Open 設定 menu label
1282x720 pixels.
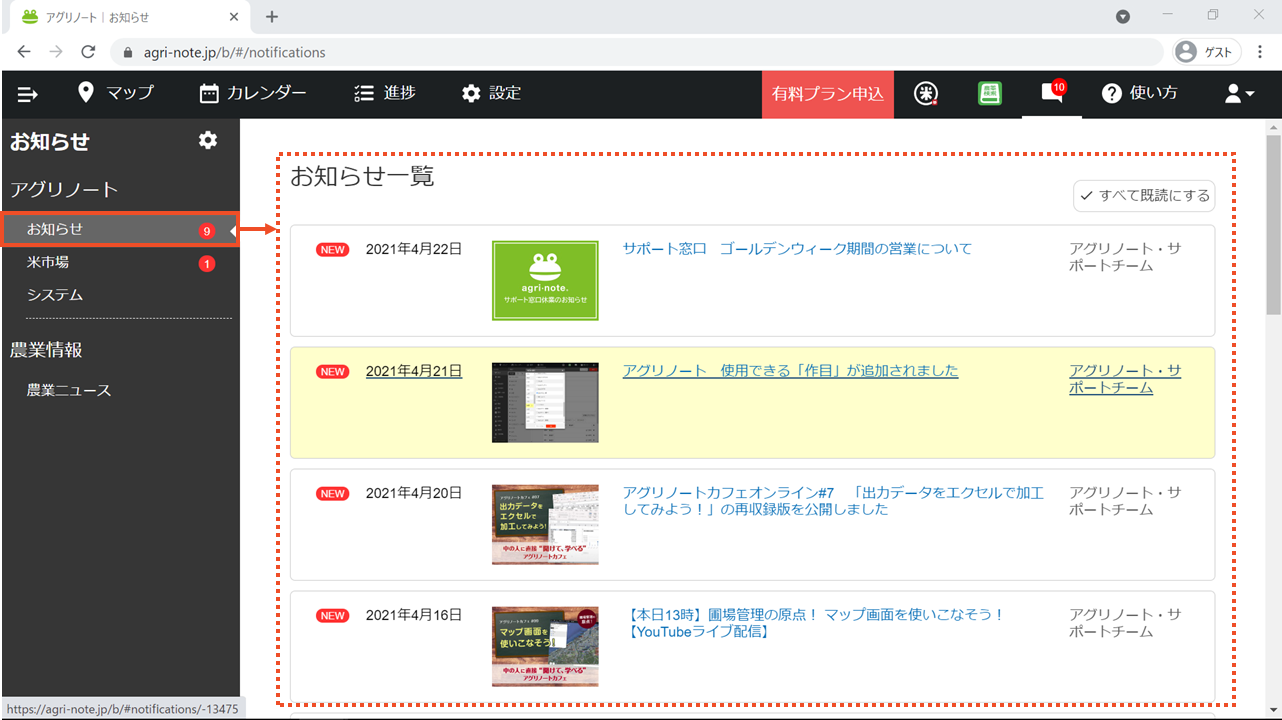tap(505, 93)
